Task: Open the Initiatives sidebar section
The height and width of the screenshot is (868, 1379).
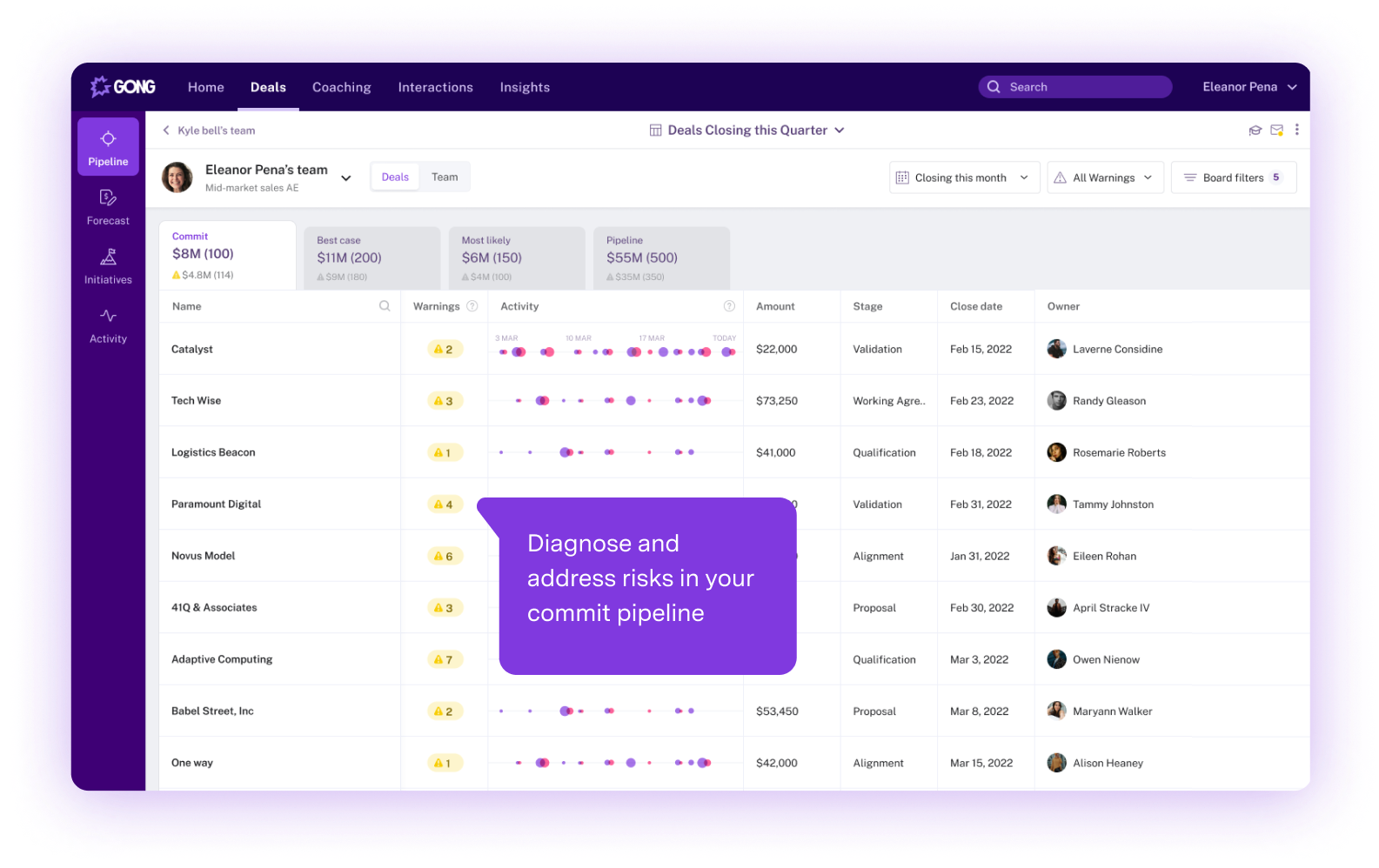Action: click(108, 266)
